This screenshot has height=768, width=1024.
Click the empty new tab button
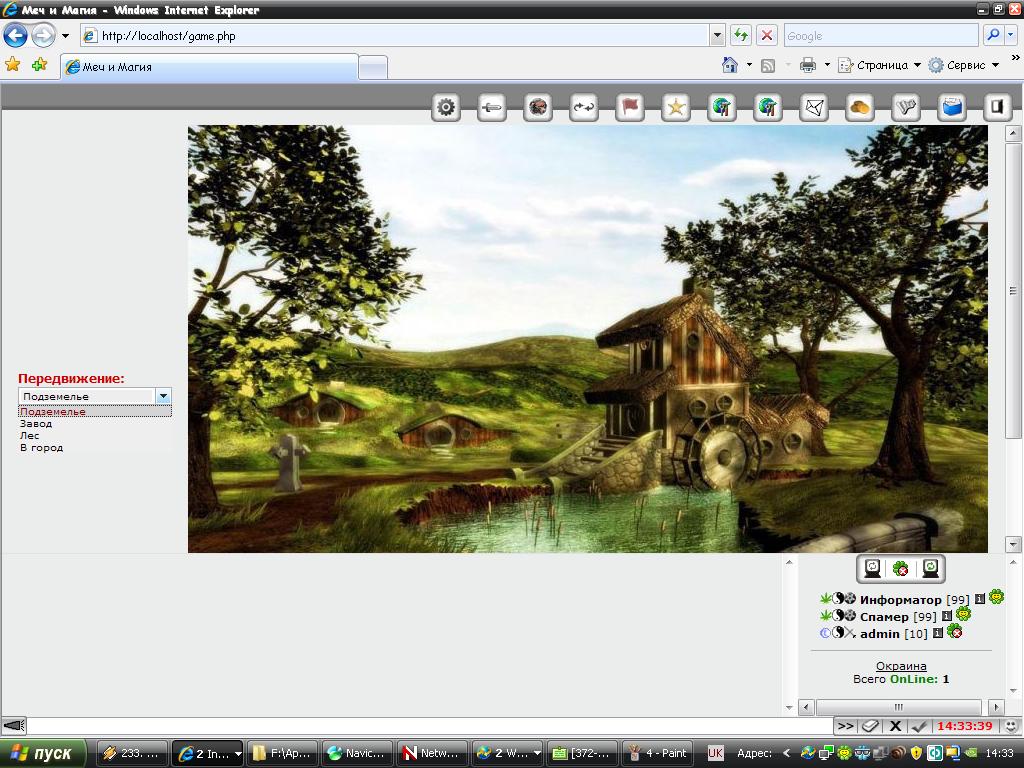[373, 67]
